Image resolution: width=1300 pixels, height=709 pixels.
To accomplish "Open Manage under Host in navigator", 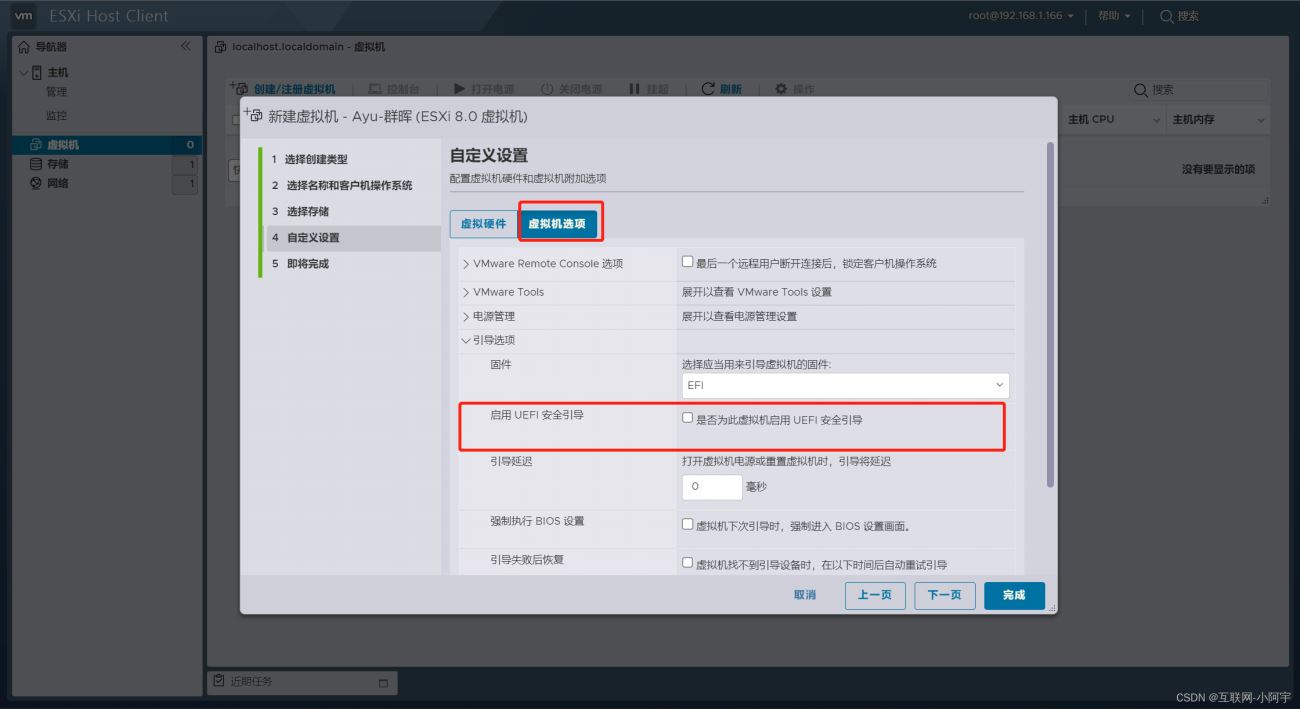I will pos(56,92).
